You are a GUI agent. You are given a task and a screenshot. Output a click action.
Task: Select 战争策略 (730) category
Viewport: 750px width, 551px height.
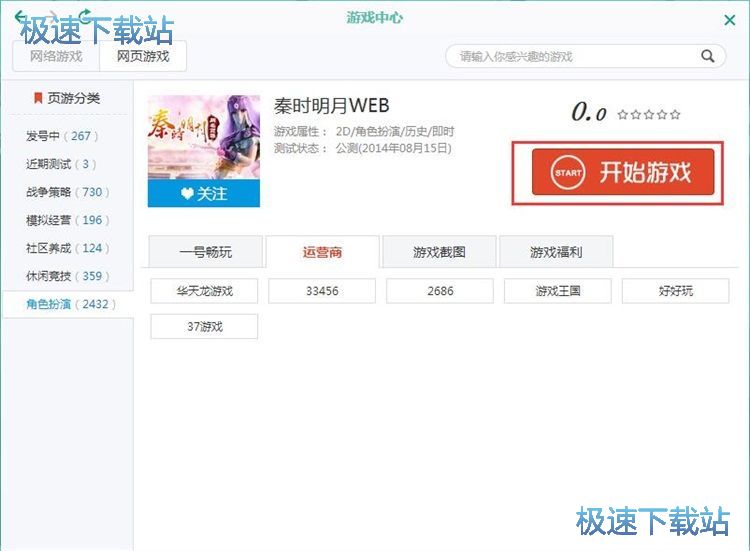coord(67,192)
